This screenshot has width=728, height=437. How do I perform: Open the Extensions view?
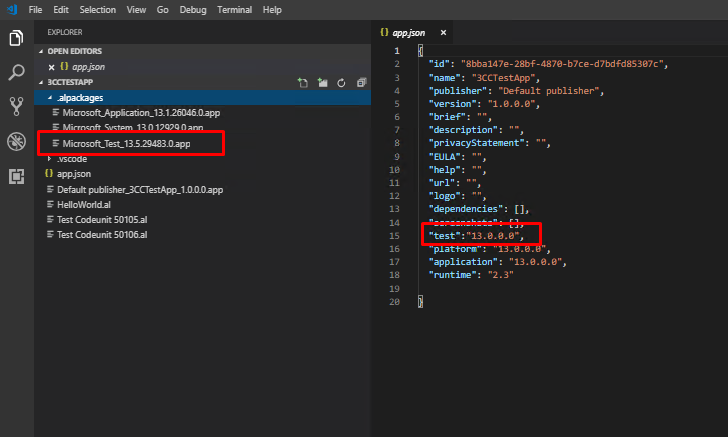(16, 176)
